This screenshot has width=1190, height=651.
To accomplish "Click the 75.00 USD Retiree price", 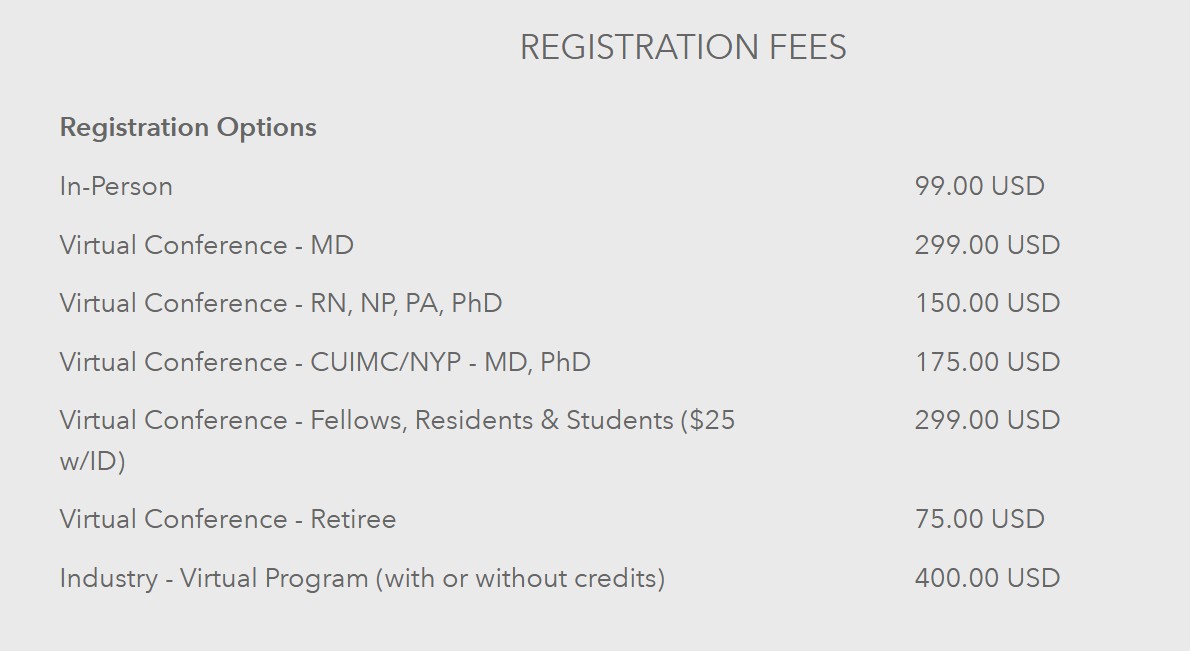I will point(979,520).
